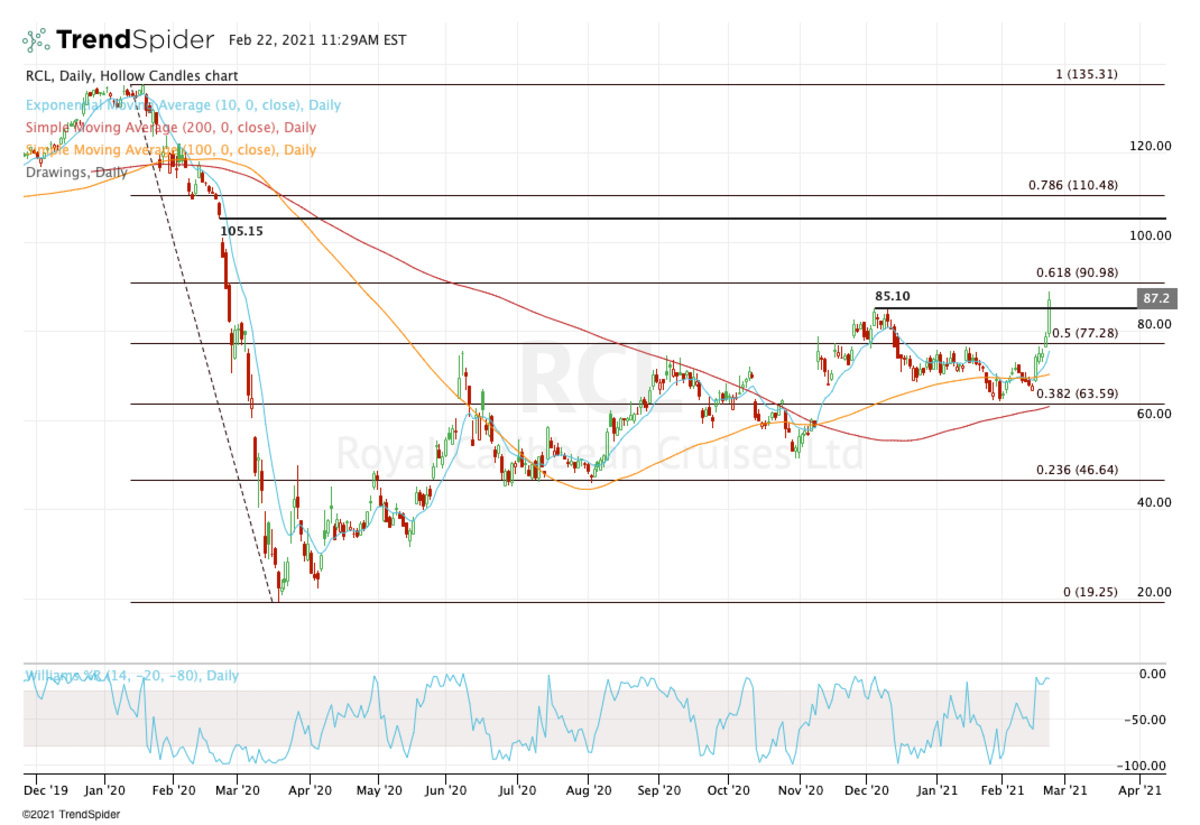The height and width of the screenshot is (825, 1200).
Task: Click the 85.10 resistance level label
Action: point(891,296)
